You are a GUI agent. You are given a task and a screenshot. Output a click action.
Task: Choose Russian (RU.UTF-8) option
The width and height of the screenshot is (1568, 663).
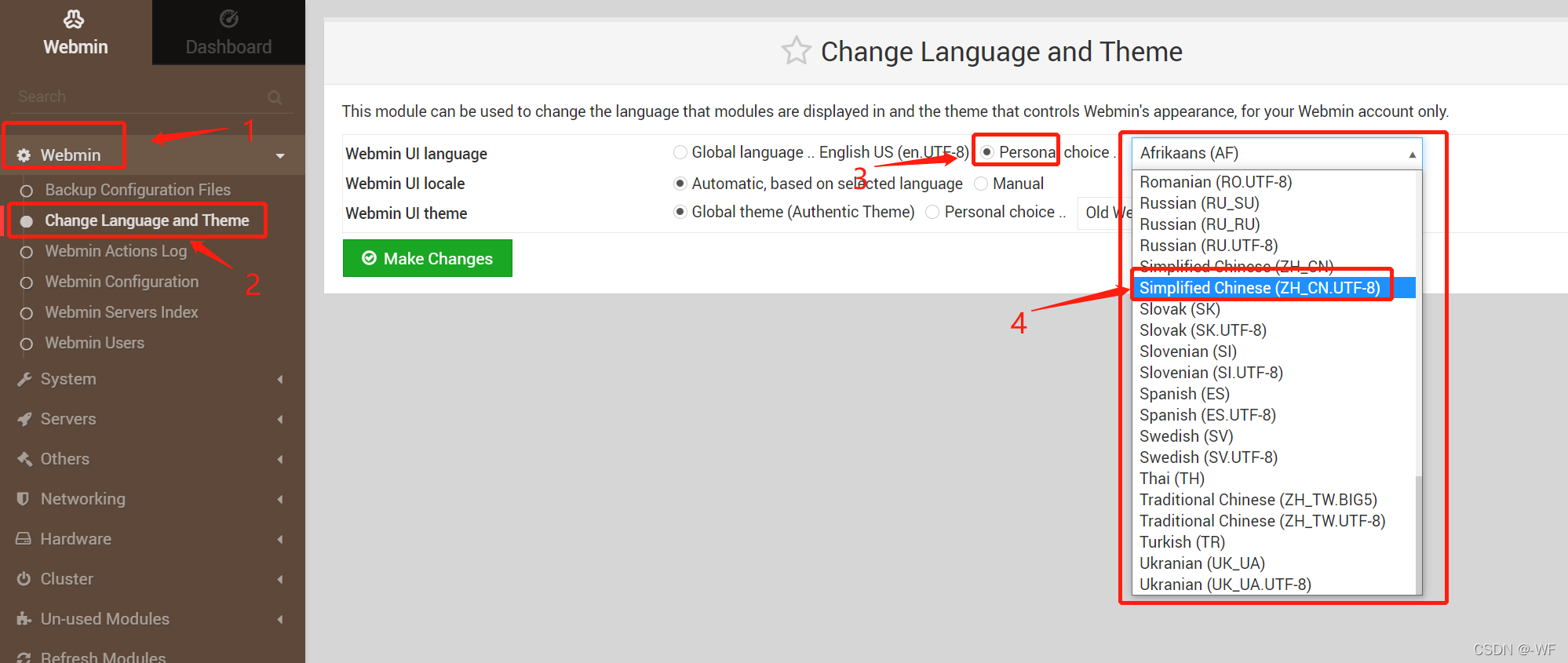pyautogui.click(x=1274, y=246)
